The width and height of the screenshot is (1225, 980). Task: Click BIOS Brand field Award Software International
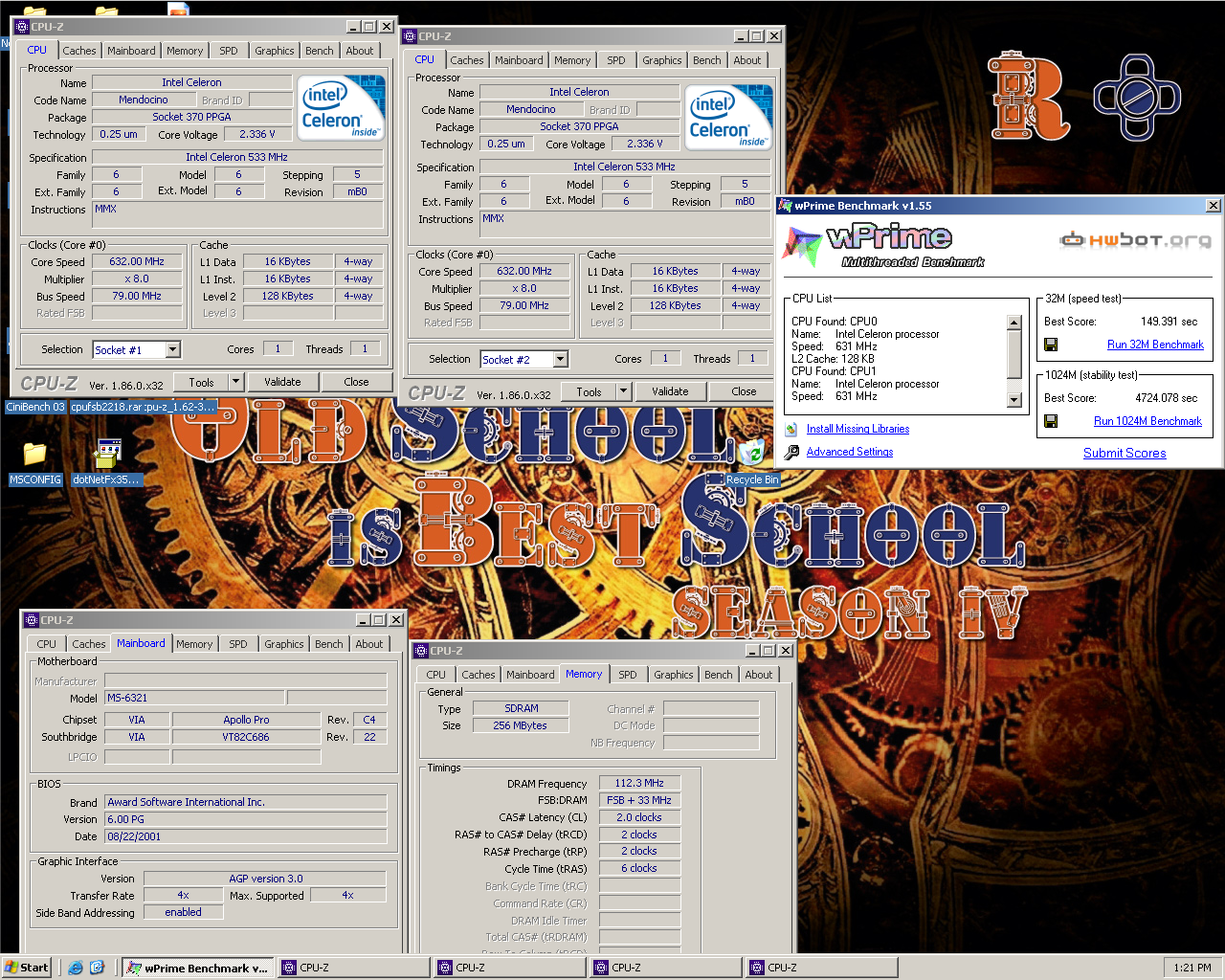[x=245, y=802]
